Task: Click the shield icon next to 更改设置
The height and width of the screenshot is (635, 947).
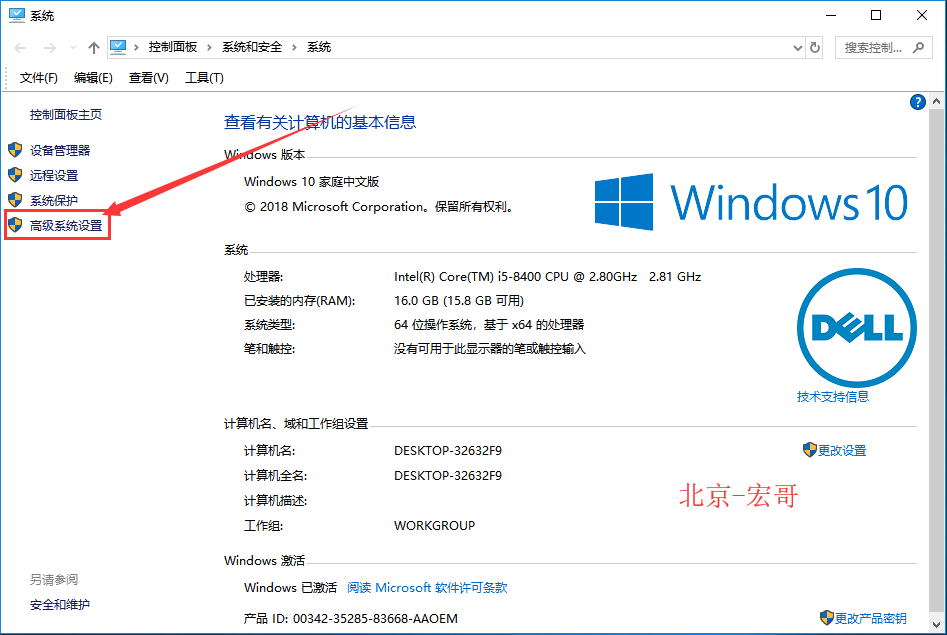Action: click(x=809, y=450)
